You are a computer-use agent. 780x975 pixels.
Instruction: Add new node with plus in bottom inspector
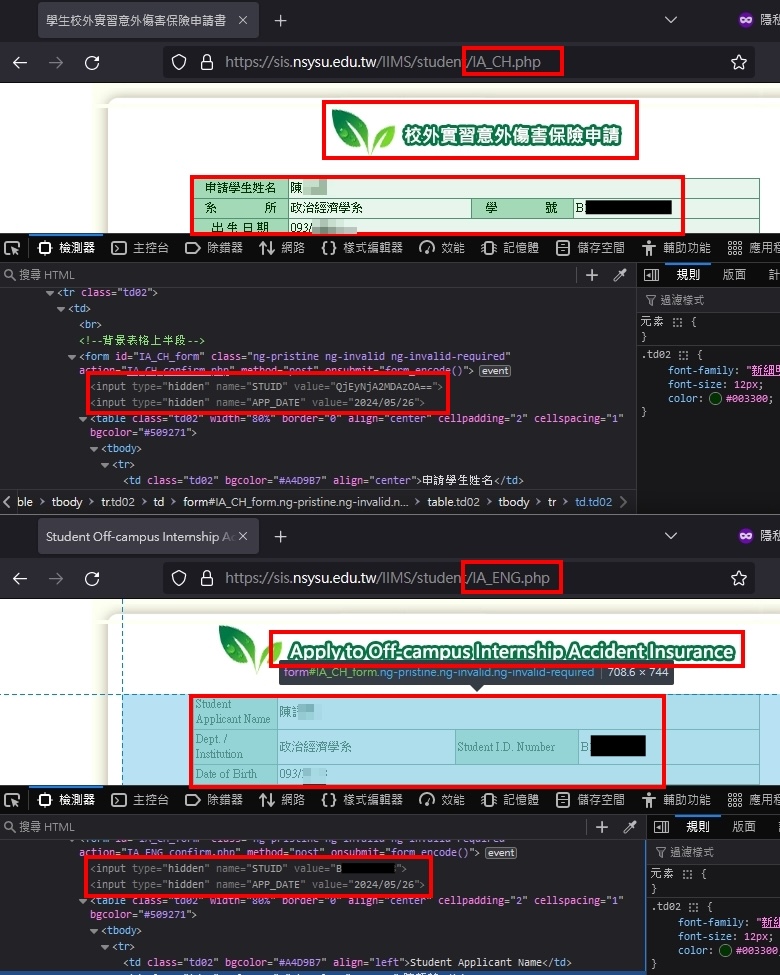tap(601, 827)
